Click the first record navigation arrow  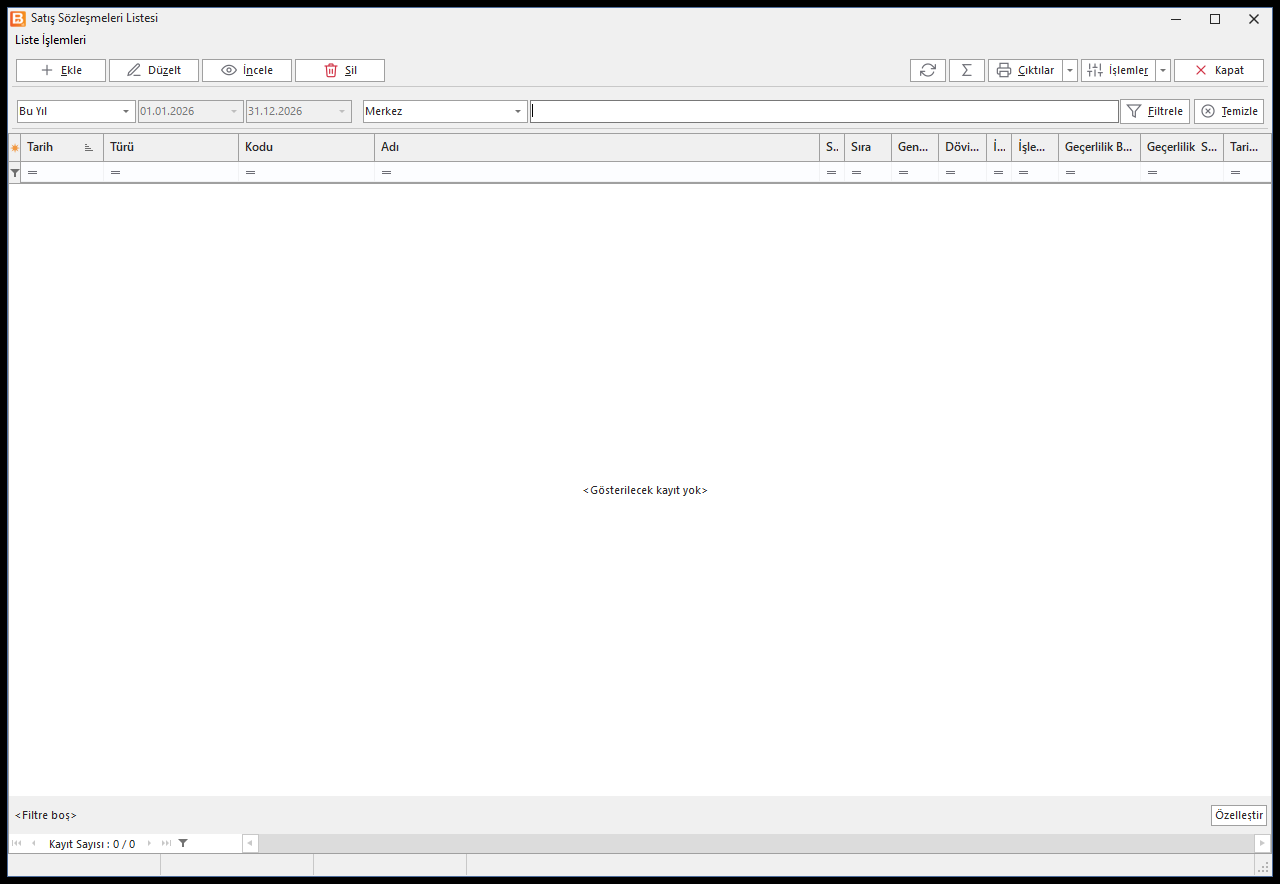16,843
